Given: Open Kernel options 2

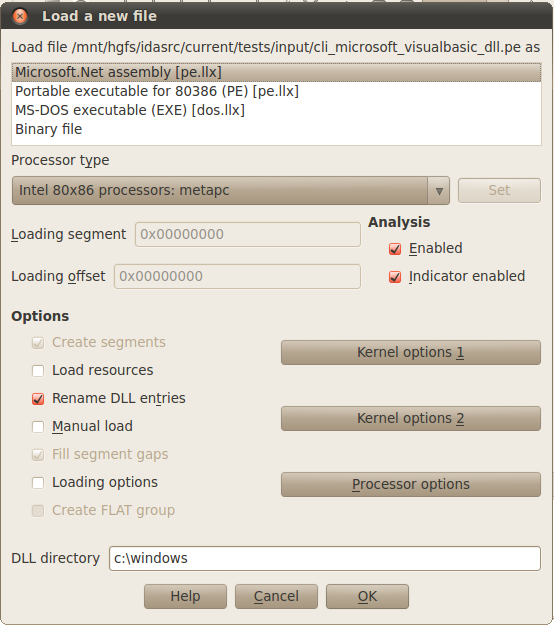Looking at the screenshot, I should [411, 419].
